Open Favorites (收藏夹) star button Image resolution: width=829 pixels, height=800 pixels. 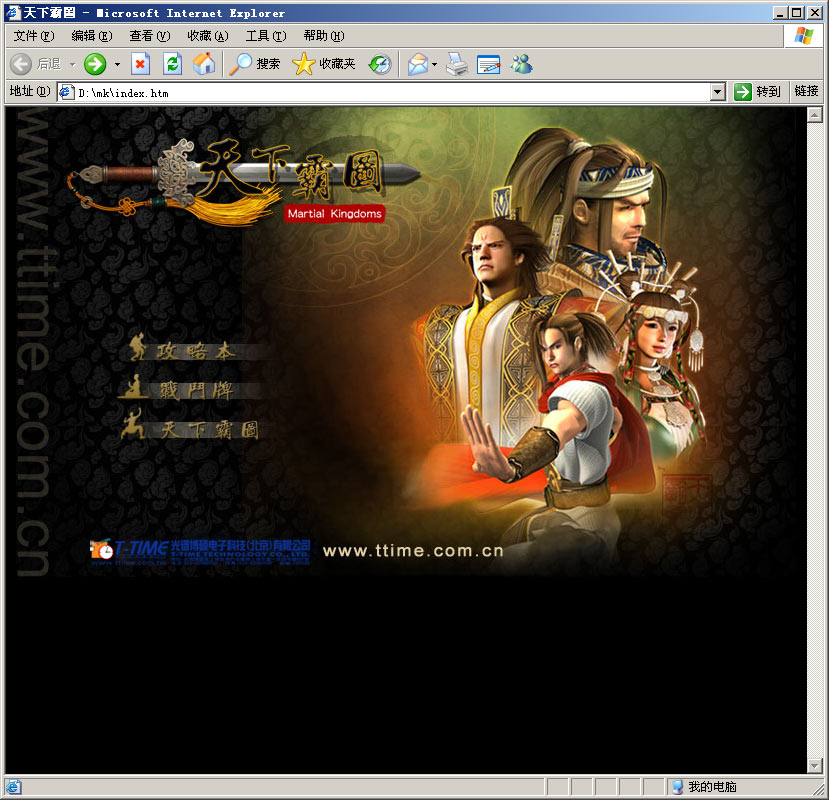pyautogui.click(x=324, y=65)
